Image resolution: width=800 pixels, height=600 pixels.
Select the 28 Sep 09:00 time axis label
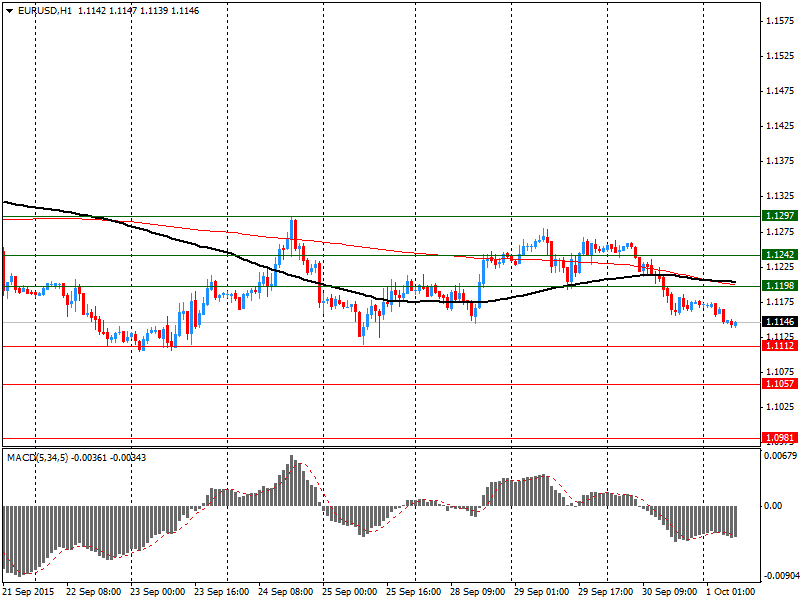pos(478,592)
